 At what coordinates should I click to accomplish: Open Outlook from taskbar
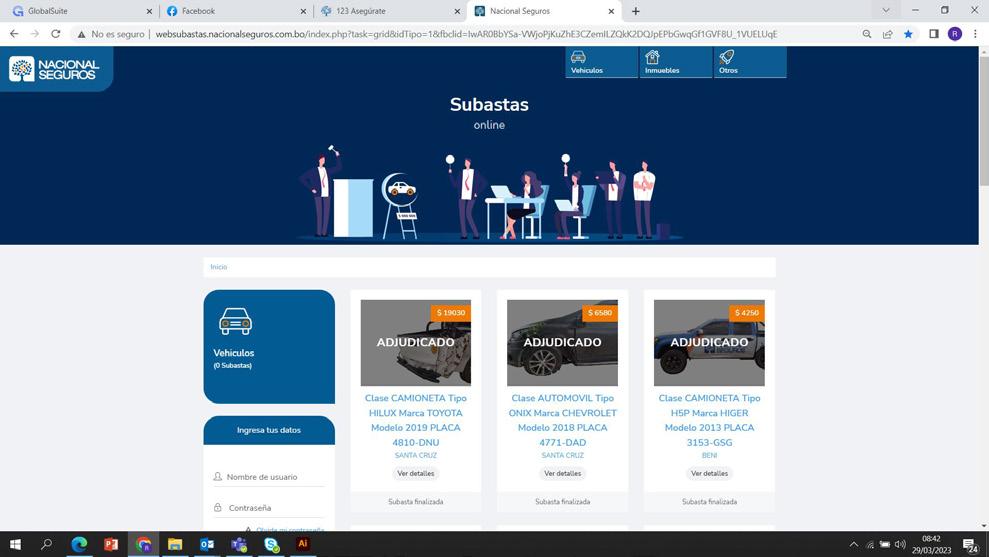[x=207, y=544]
